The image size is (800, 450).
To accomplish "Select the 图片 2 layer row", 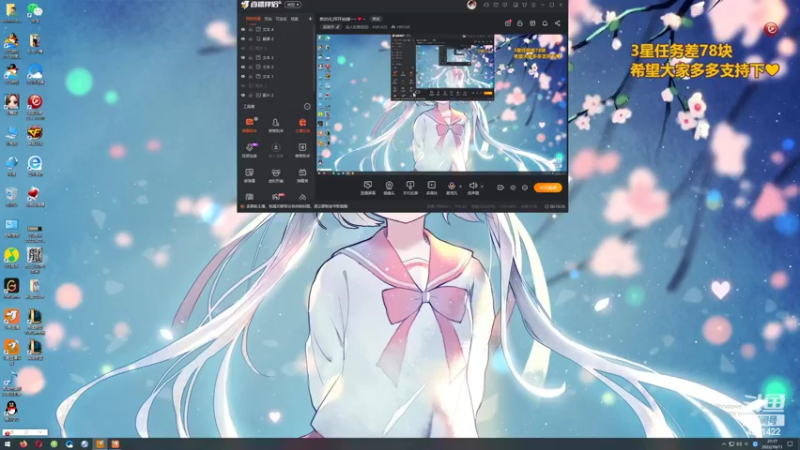I will [x=277, y=95].
